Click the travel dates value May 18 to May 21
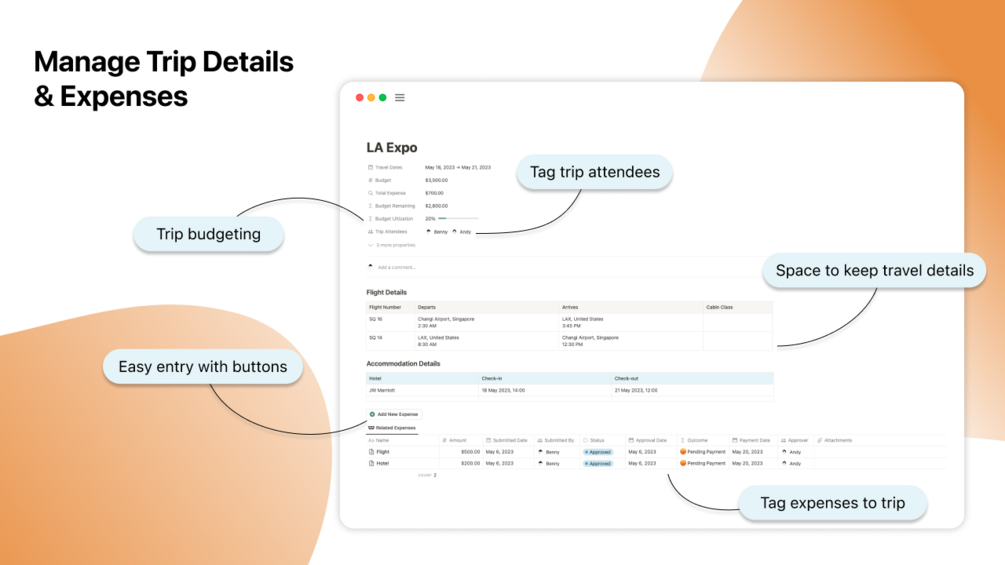Screen dimensions: 1005x565 click(x=458, y=167)
